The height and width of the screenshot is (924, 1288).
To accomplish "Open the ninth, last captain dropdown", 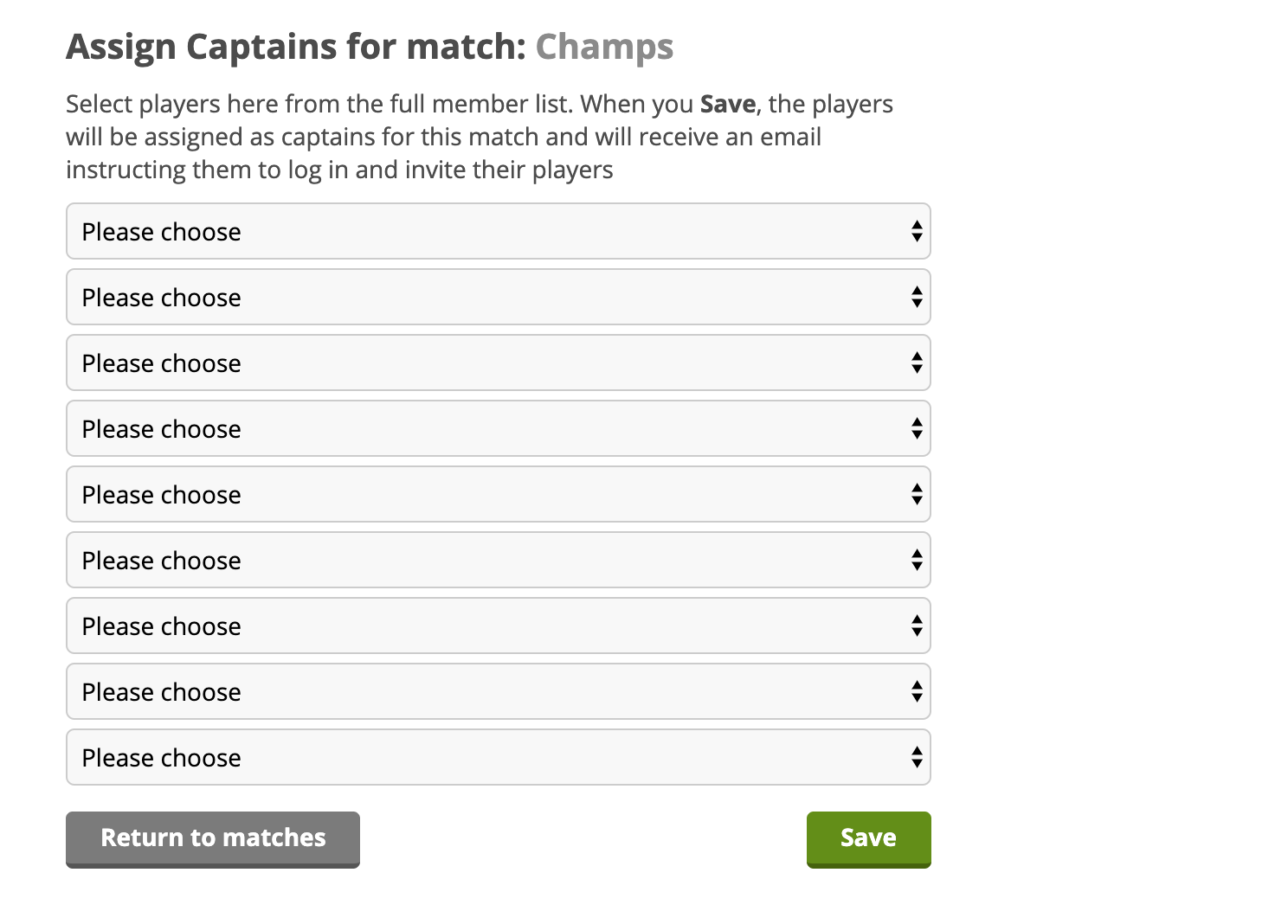I will [x=498, y=757].
